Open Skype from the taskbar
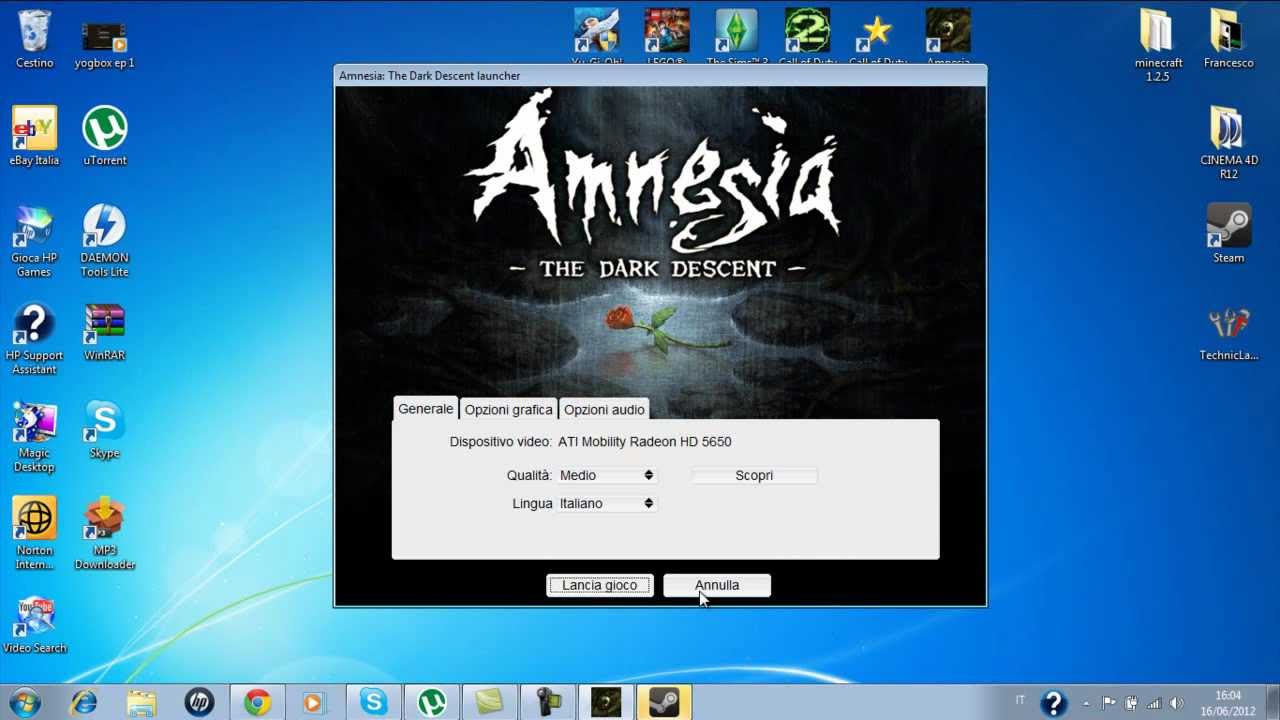Viewport: 1280px width, 720px height. tap(374, 703)
